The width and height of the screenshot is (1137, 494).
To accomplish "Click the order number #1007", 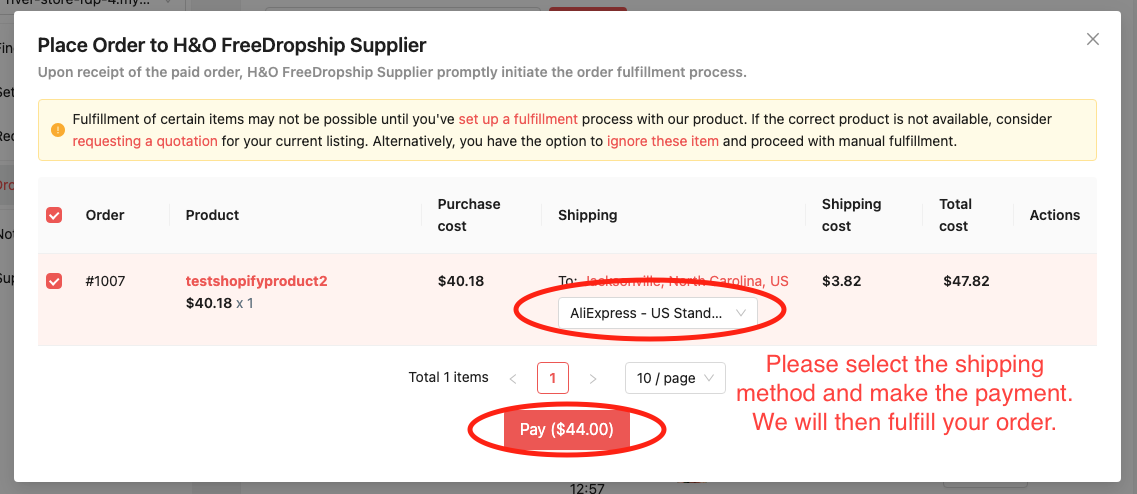I will pos(105,281).
